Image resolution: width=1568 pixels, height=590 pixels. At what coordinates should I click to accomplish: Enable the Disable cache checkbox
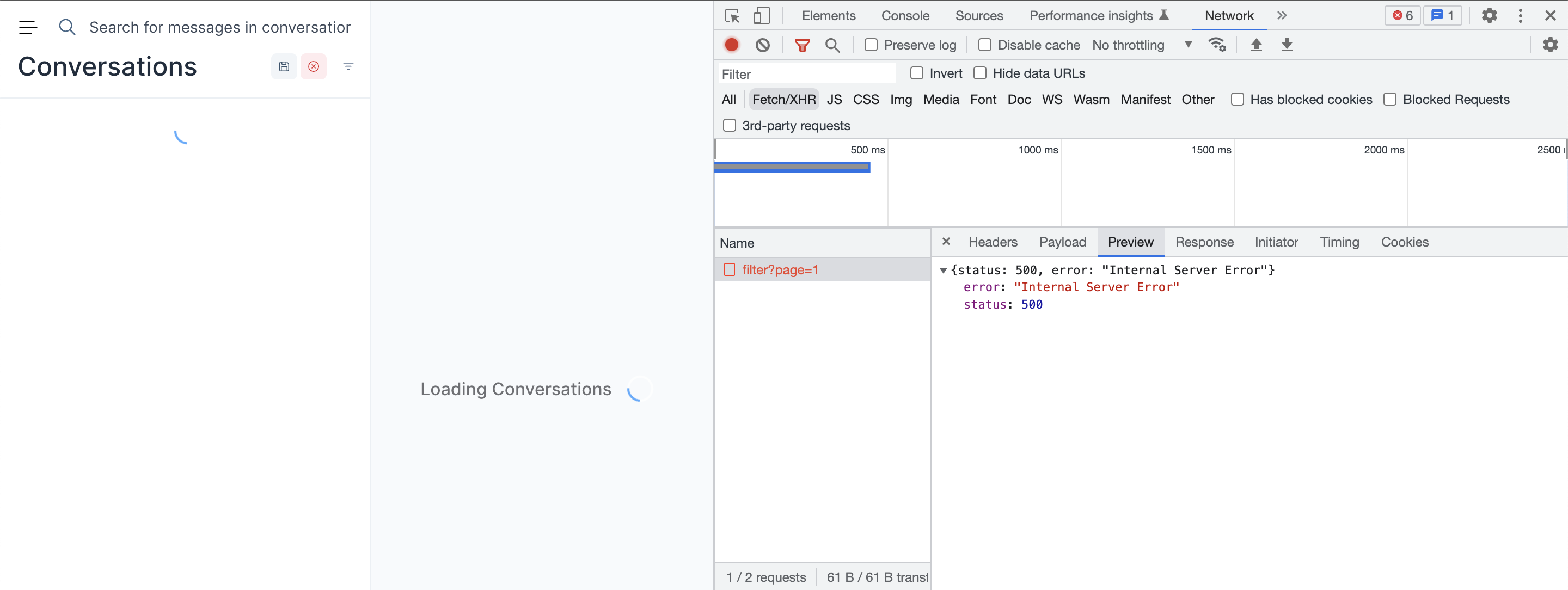(x=985, y=45)
